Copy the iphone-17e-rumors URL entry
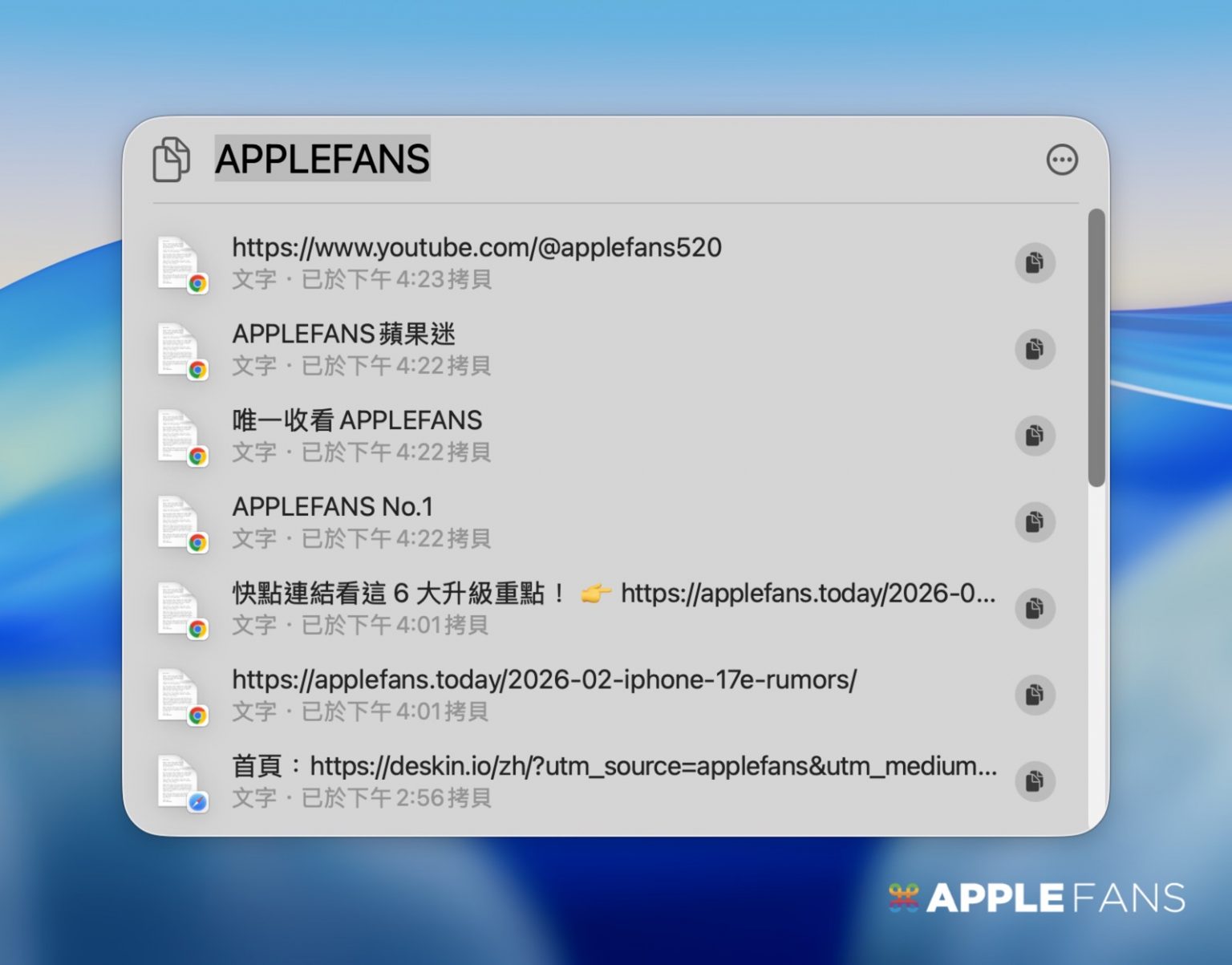The height and width of the screenshot is (965, 1232). pos(1034,695)
